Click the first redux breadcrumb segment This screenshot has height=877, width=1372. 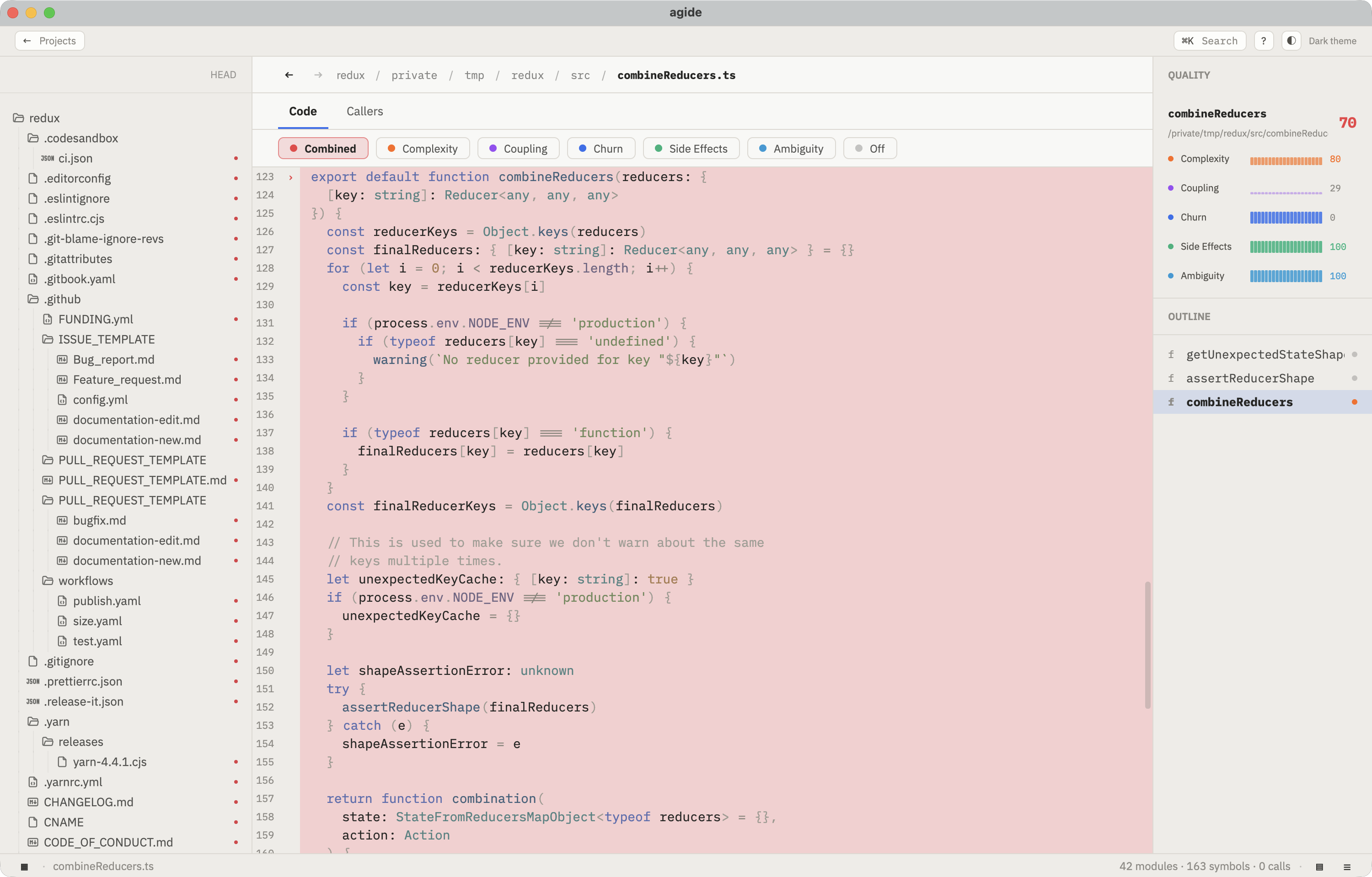click(x=350, y=75)
